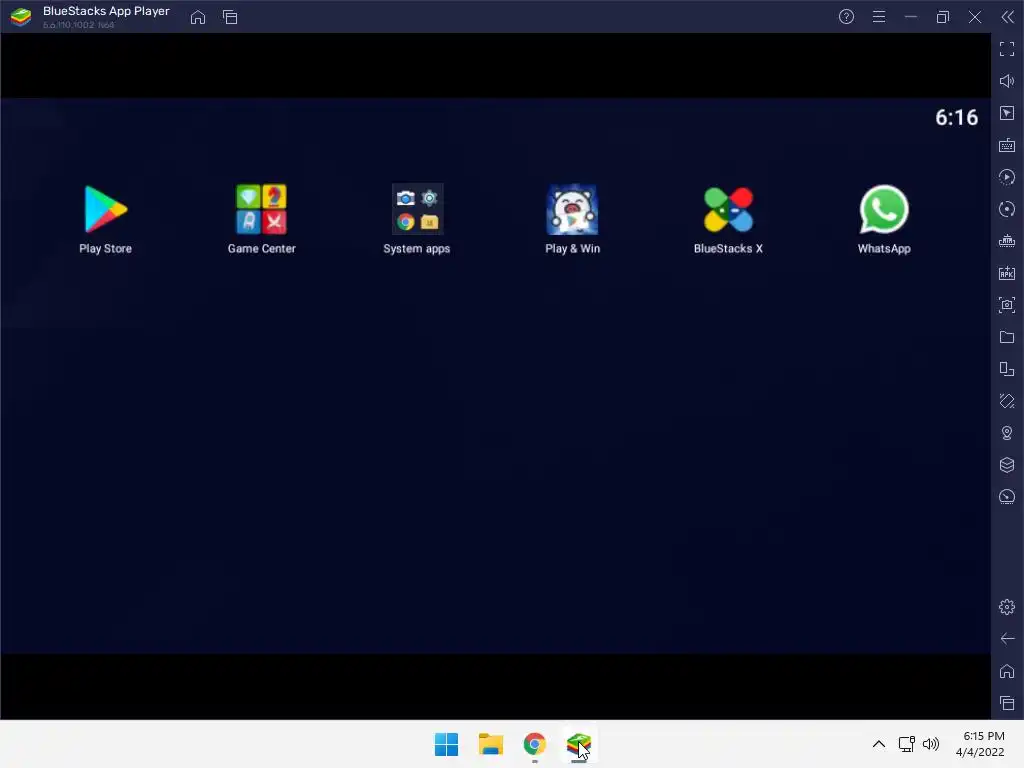
Task: Open the taskbar clock and date
Action: 980,744
